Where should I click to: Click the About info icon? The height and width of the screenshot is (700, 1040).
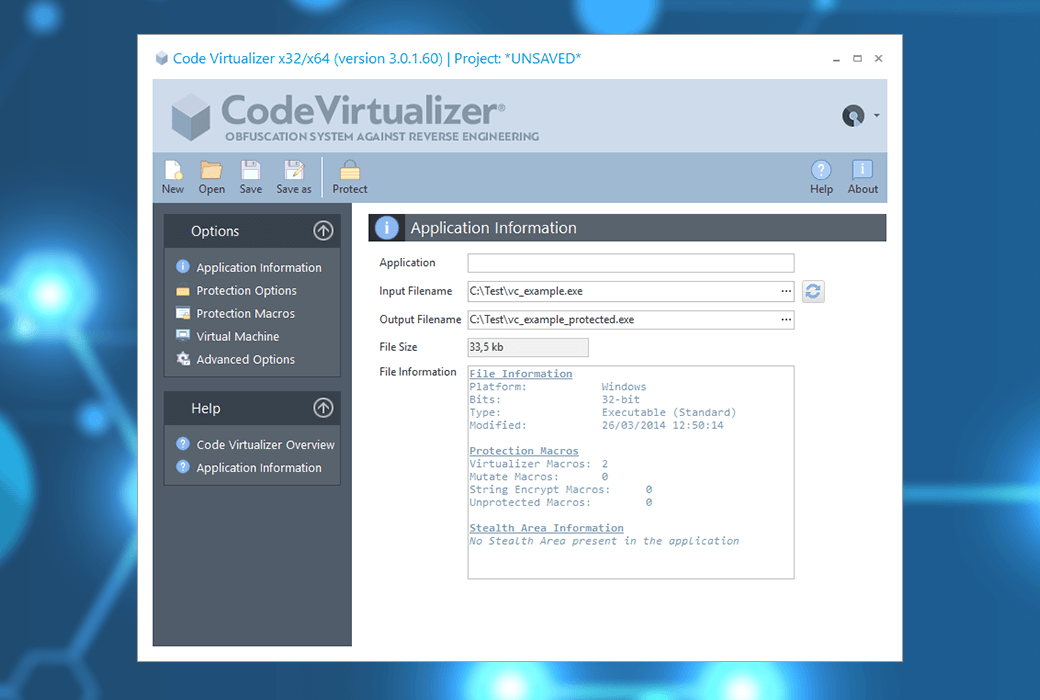point(862,176)
